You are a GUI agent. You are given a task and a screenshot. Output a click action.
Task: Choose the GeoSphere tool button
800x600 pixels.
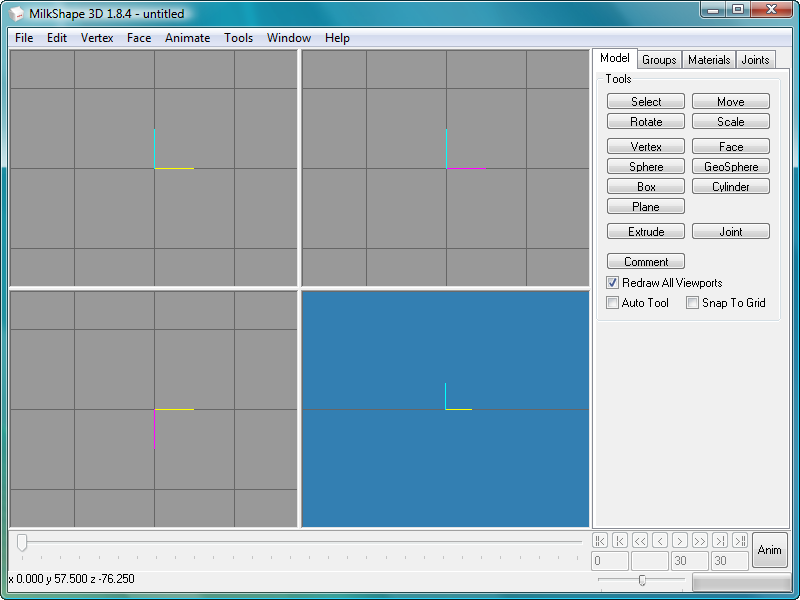point(731,167)
